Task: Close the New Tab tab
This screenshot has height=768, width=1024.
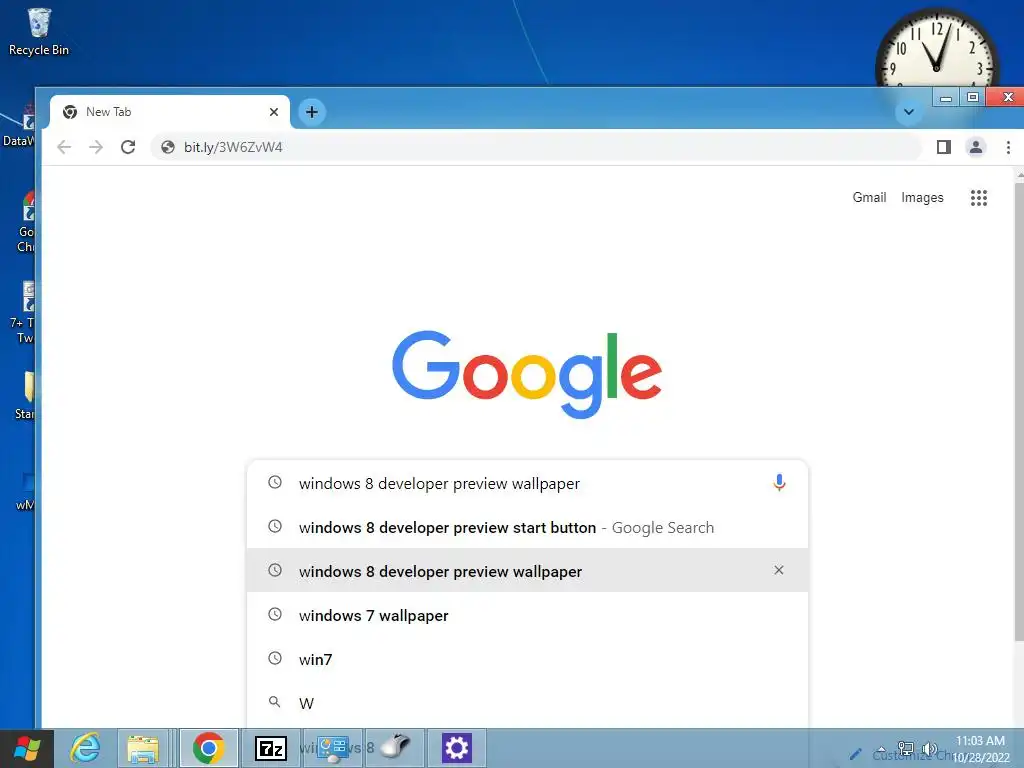Action: point(274,112)
